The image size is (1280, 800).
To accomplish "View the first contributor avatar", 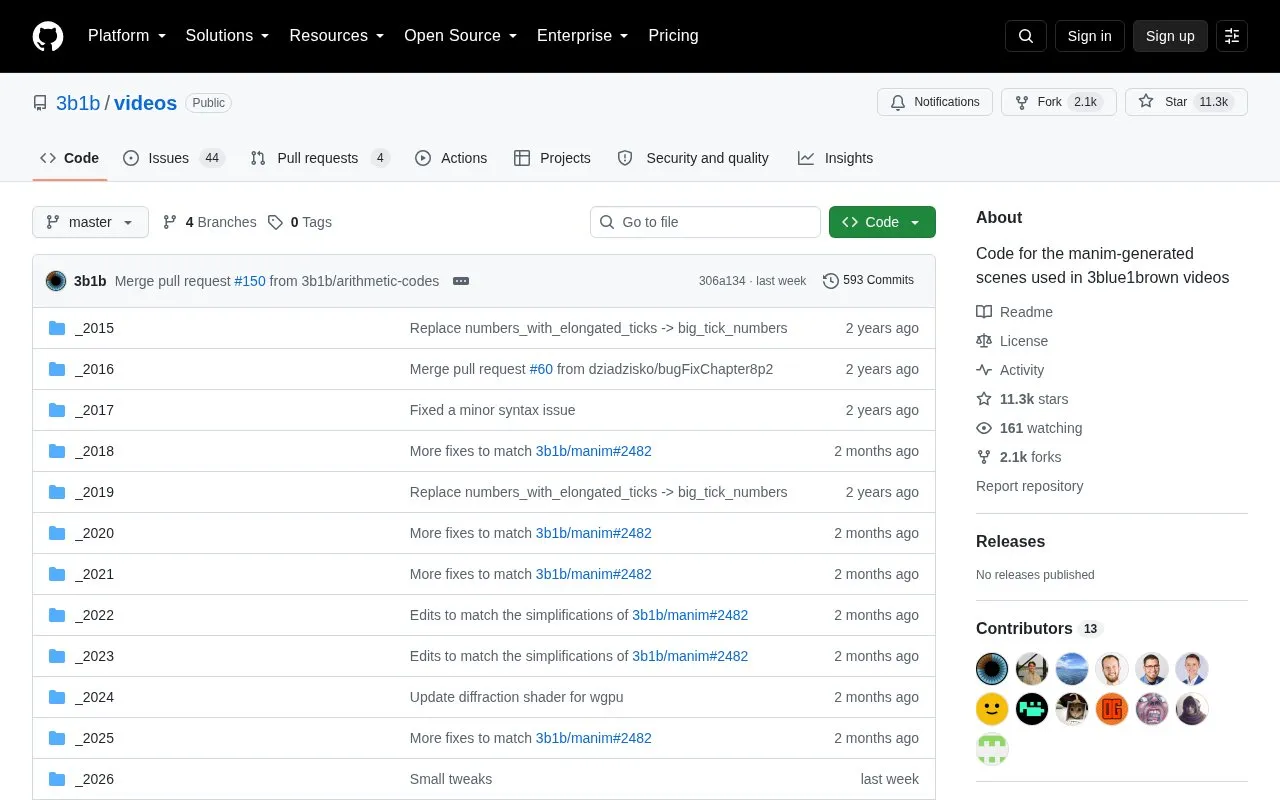I will coord(992,669).
